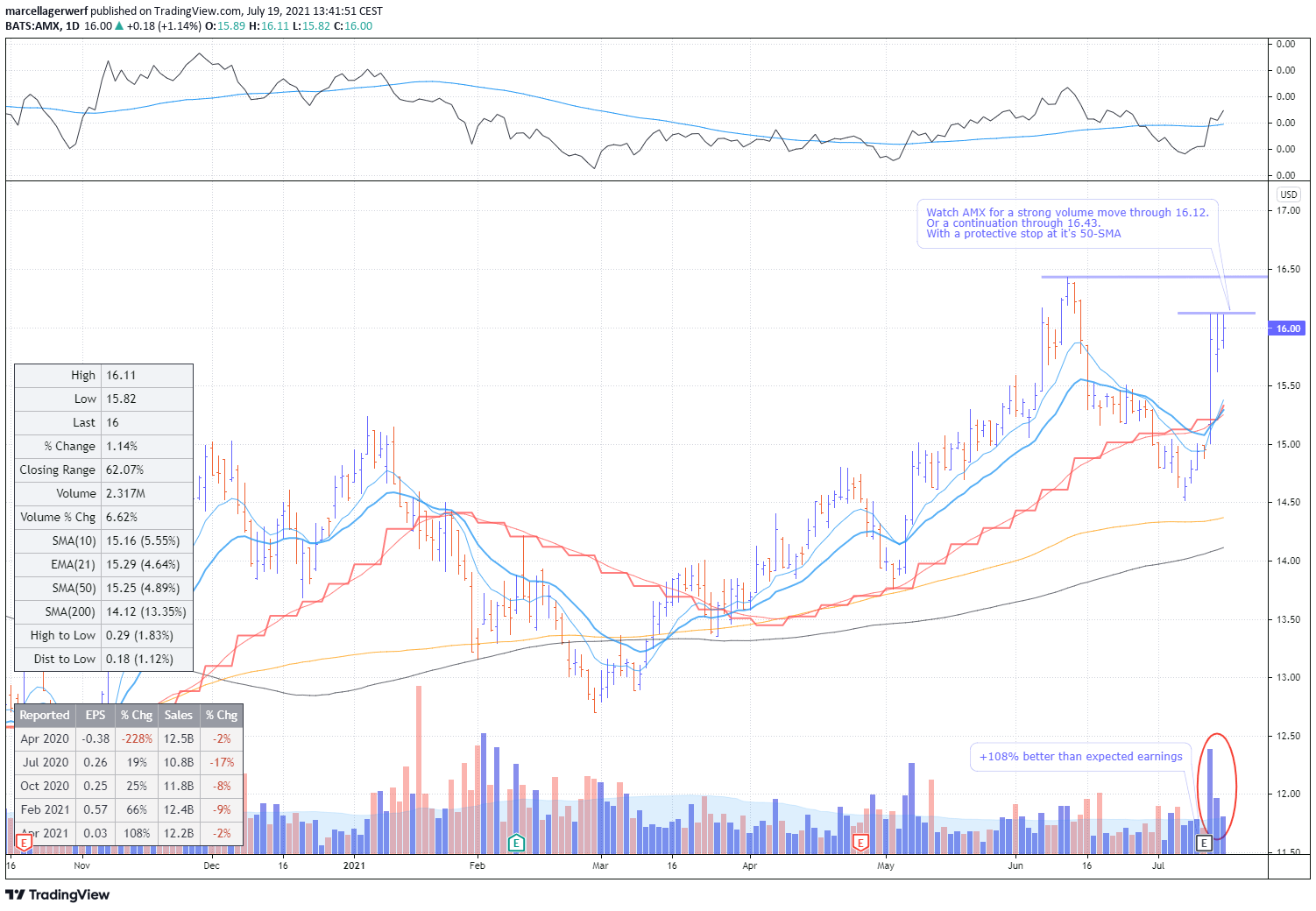
Task: Click the green earnings E marker near Feb
Action: 516,843
